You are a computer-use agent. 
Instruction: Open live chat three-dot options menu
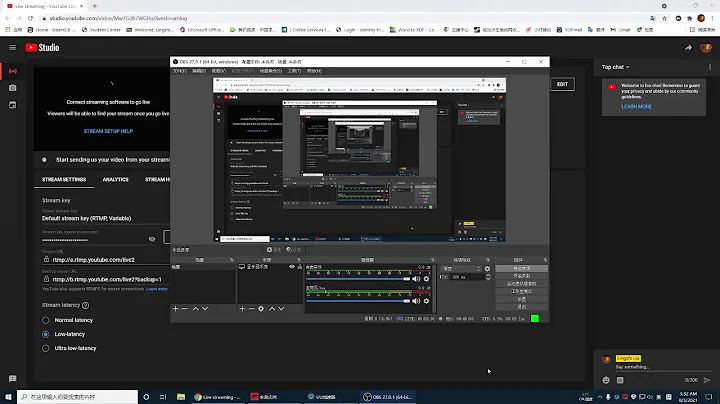point(710,67)
